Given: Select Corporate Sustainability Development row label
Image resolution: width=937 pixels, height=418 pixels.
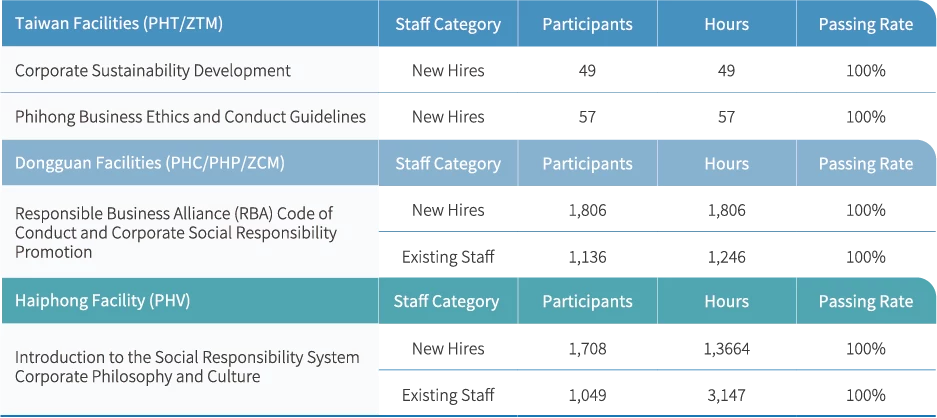Looking at the screenshot, I should coord(153,70).
